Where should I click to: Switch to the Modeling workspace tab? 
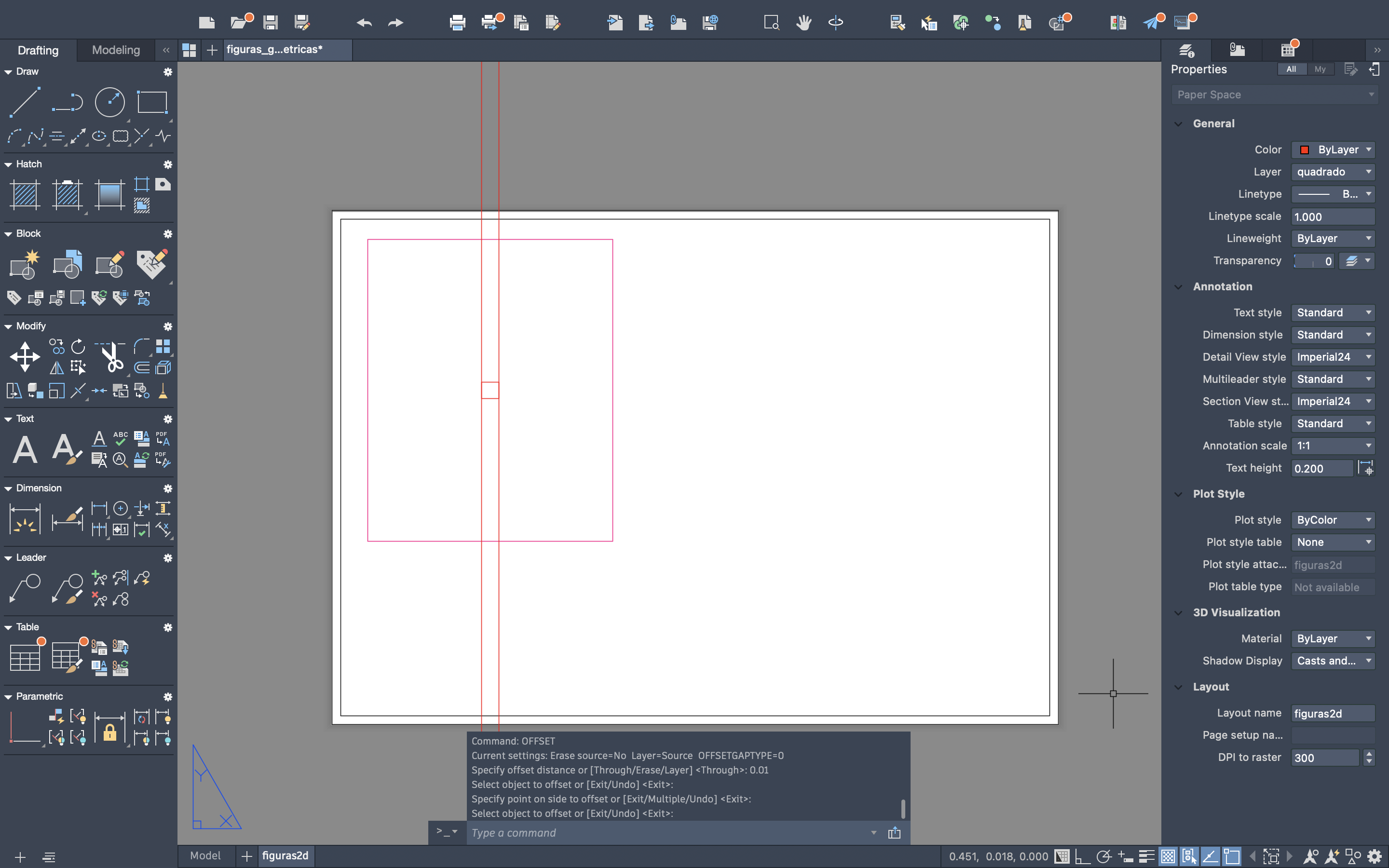116,50
